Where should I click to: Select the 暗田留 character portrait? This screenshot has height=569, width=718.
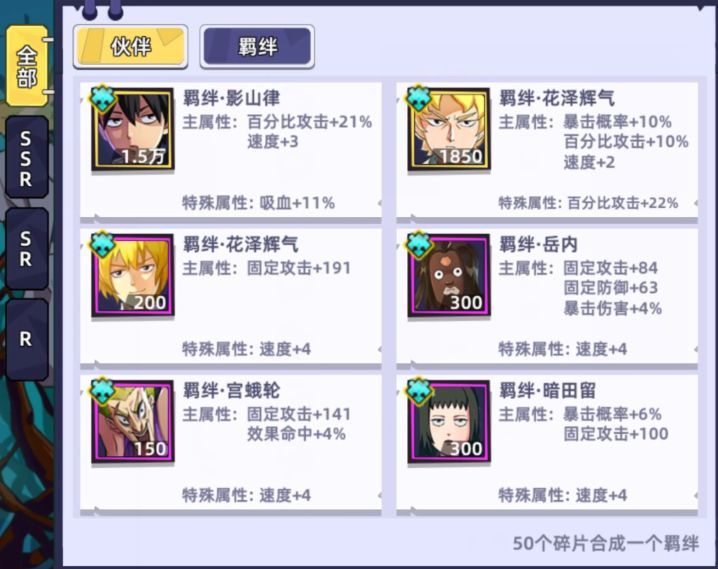pyautogui.click(x=449, y=422)
